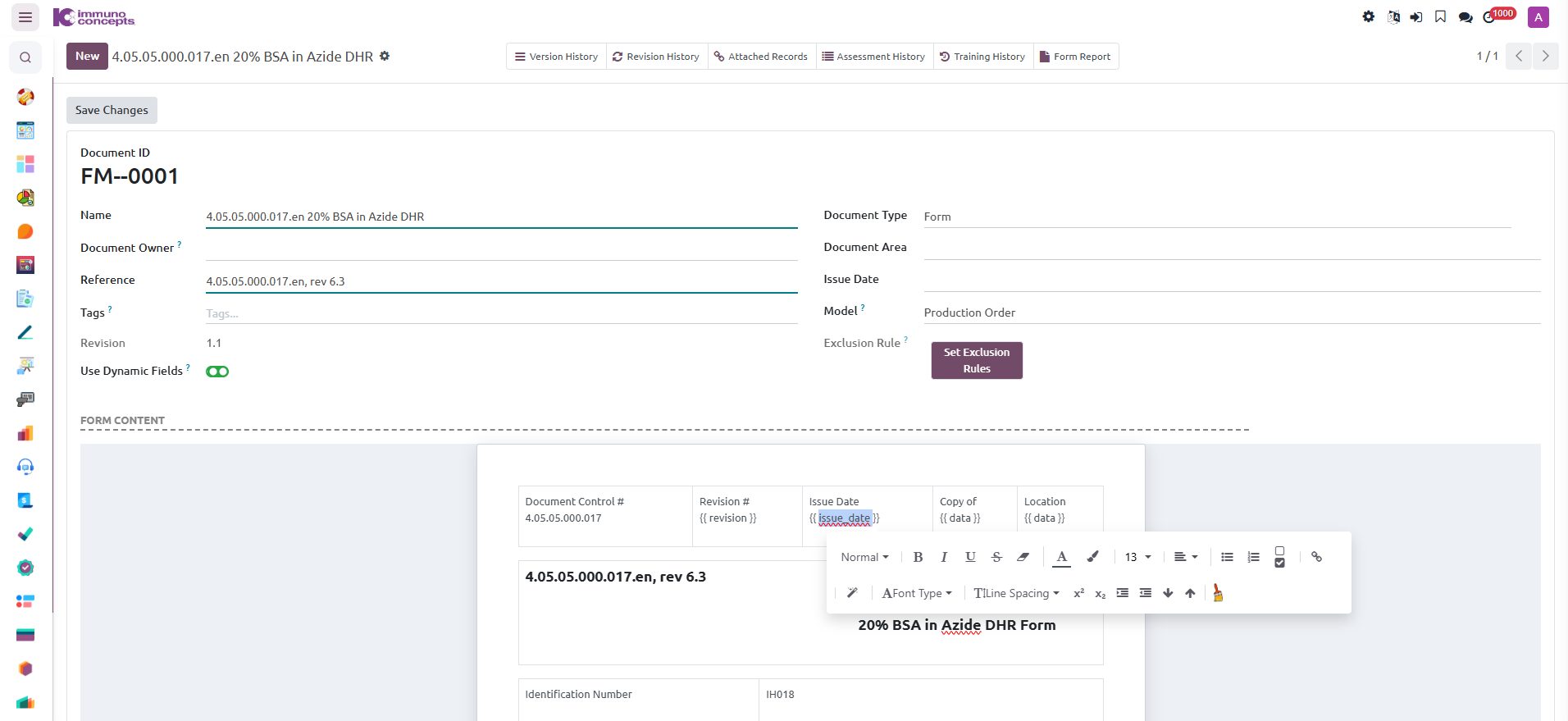Open the Normal paragraph style dropdown
Image resolution: width=1568 pixels, height=721 pixels.
[864, 557]
